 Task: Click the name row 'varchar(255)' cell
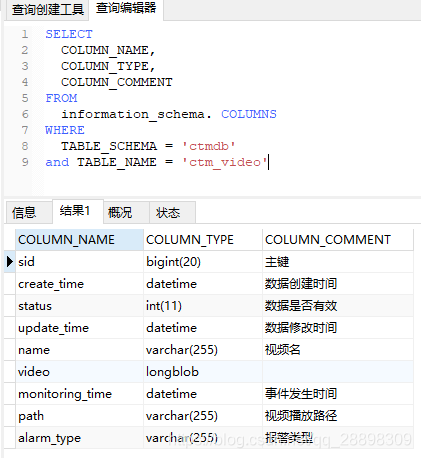203,350
